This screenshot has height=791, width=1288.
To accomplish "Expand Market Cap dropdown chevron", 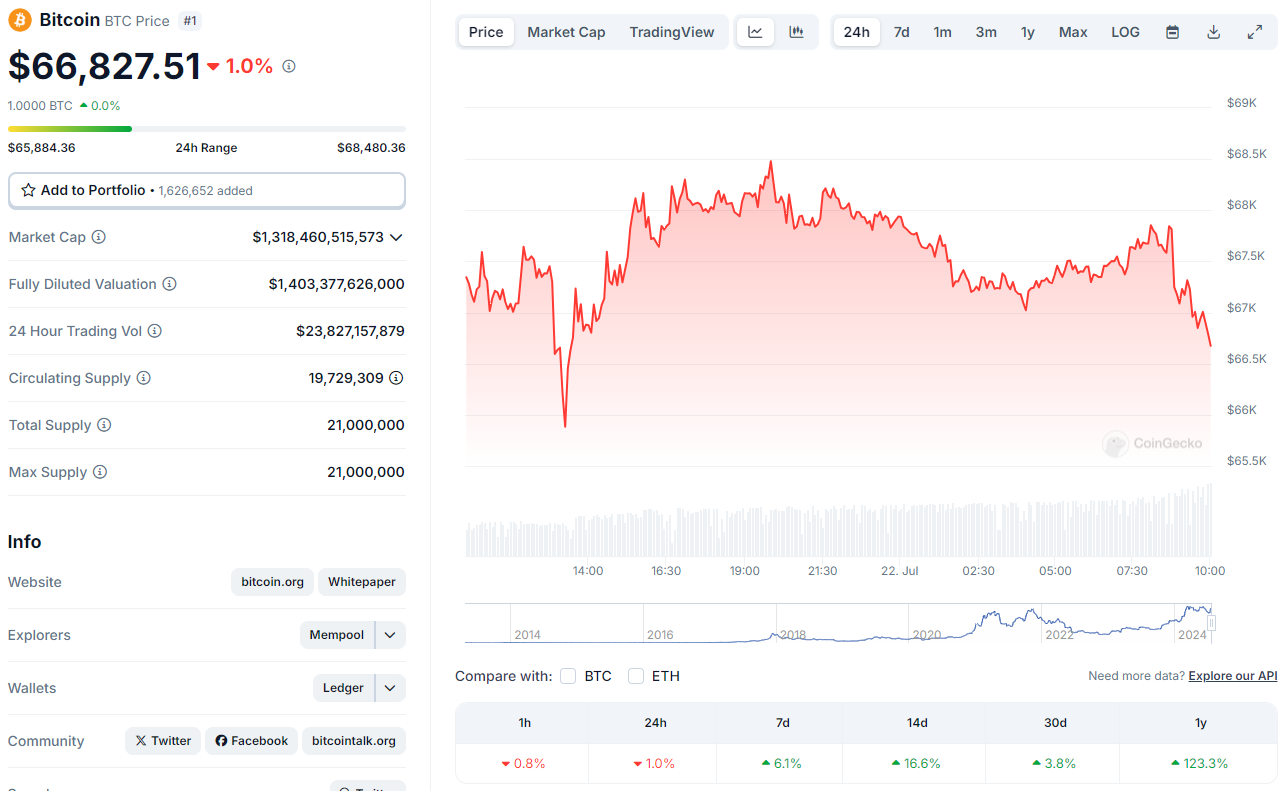I will [x=396, y=237].
